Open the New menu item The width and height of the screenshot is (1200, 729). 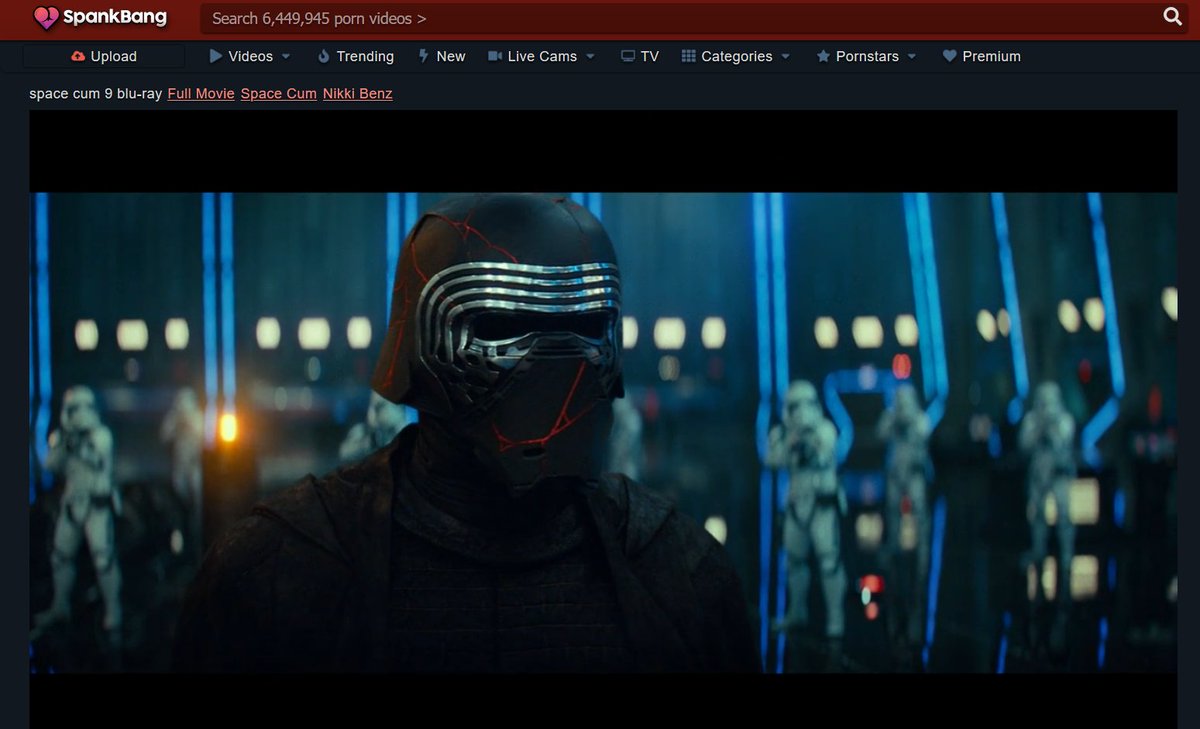point(442,56)
